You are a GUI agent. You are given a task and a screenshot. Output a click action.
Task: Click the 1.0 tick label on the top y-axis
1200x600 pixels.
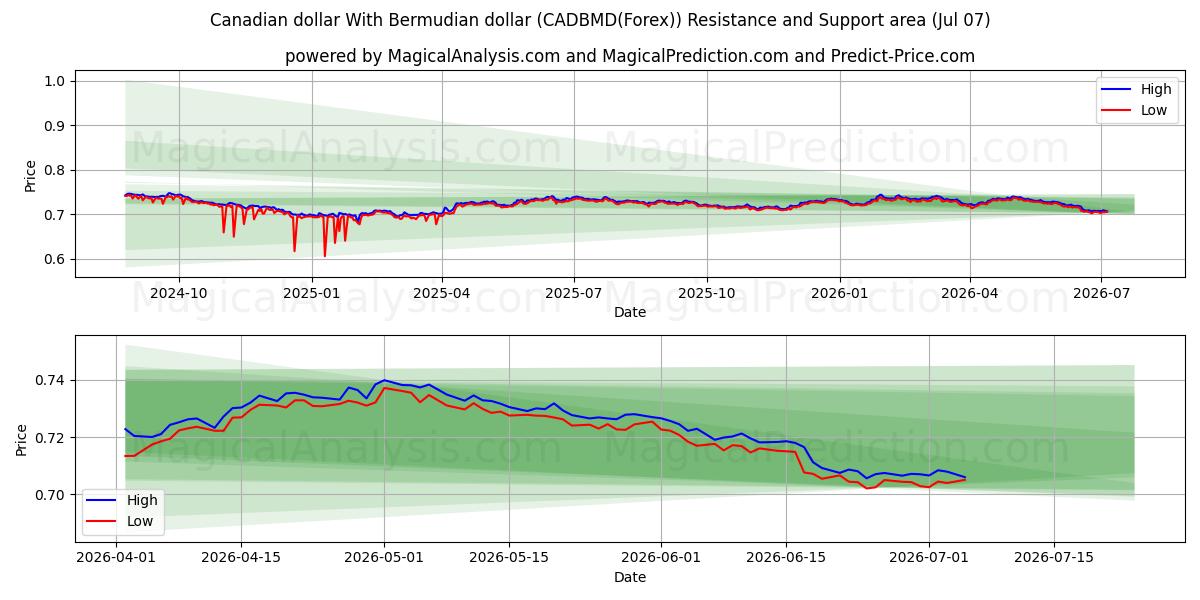pos(55,81)
